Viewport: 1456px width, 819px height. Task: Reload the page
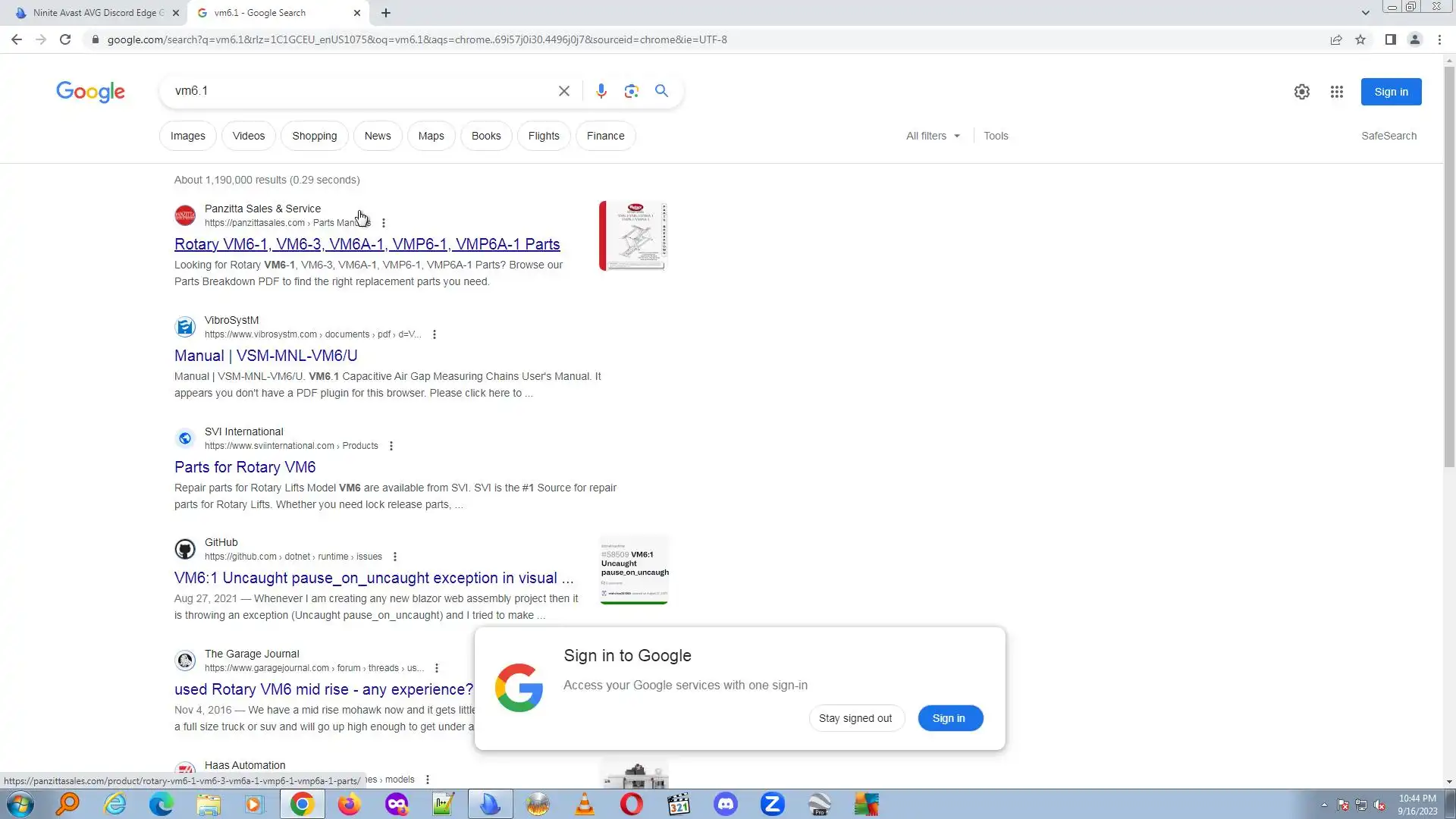pyautogui.click(x=65, y=39)
